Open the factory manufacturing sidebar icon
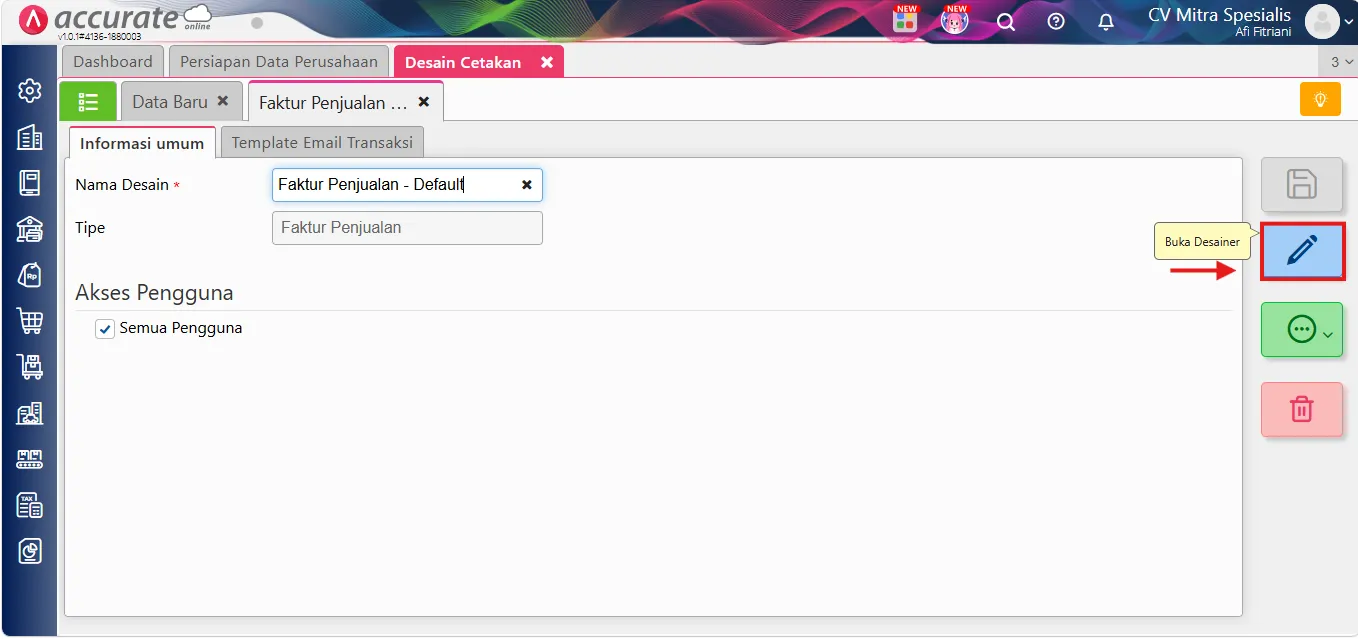Screen dimensions: 1358x639 (x=30, y=413)
